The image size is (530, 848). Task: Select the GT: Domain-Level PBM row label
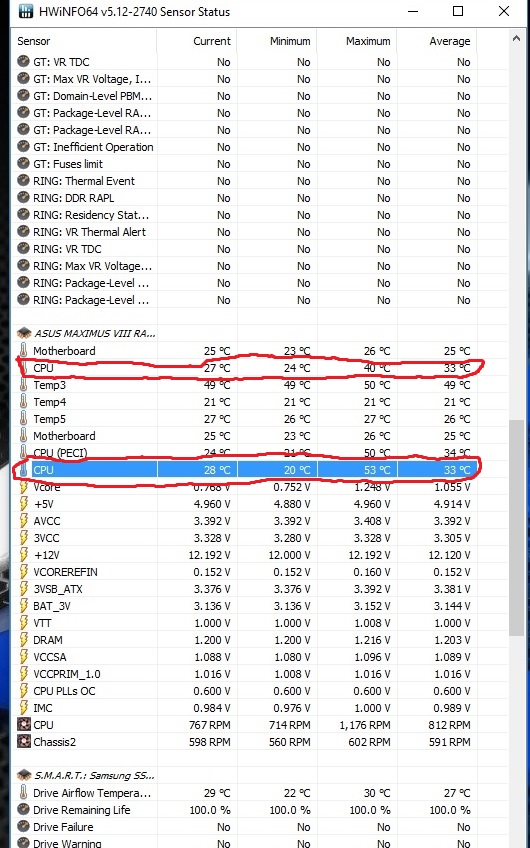point(93,96)
